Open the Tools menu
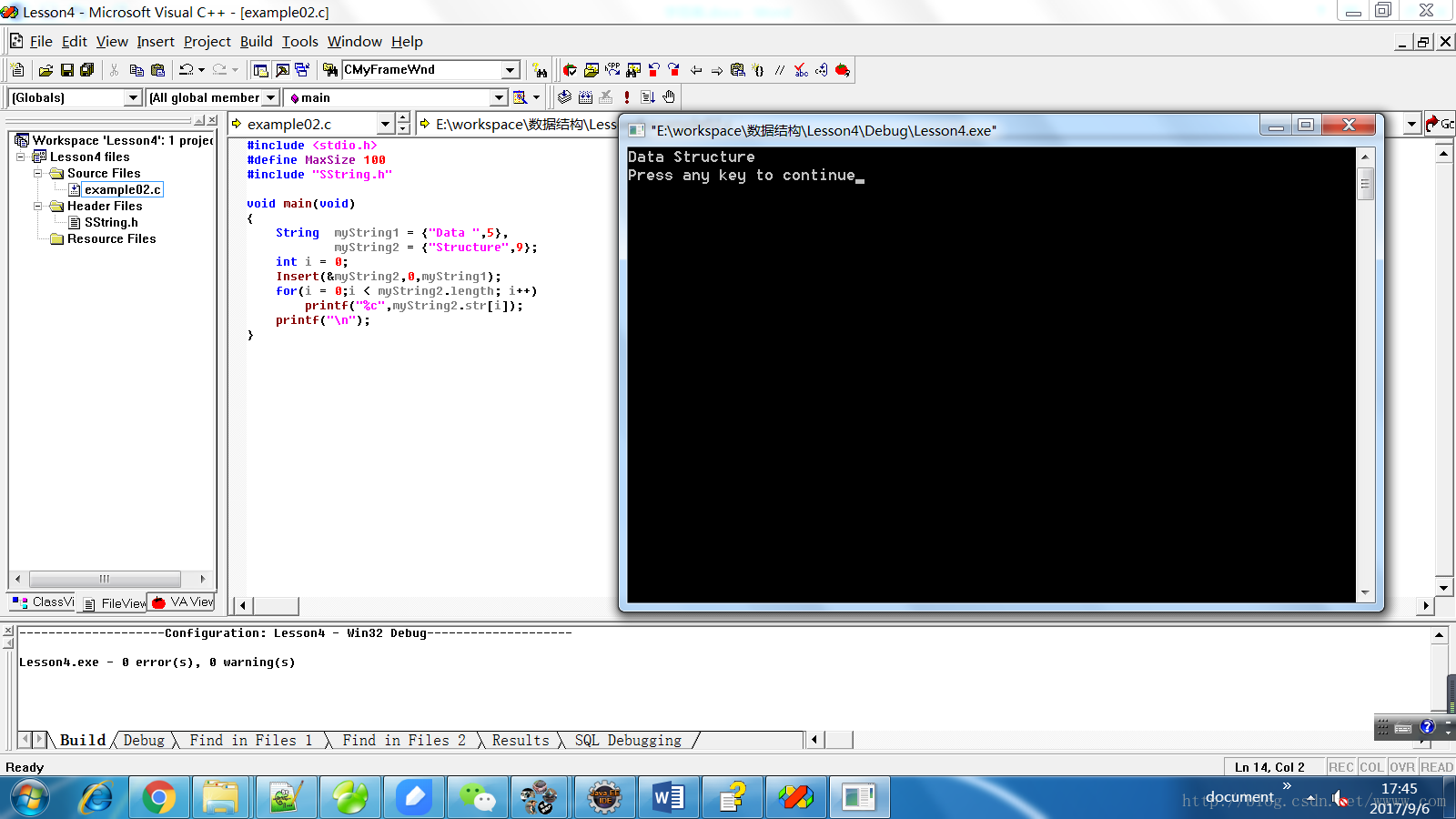The image size is (1456, 819). pyautogui.click(x=300, y=41)
